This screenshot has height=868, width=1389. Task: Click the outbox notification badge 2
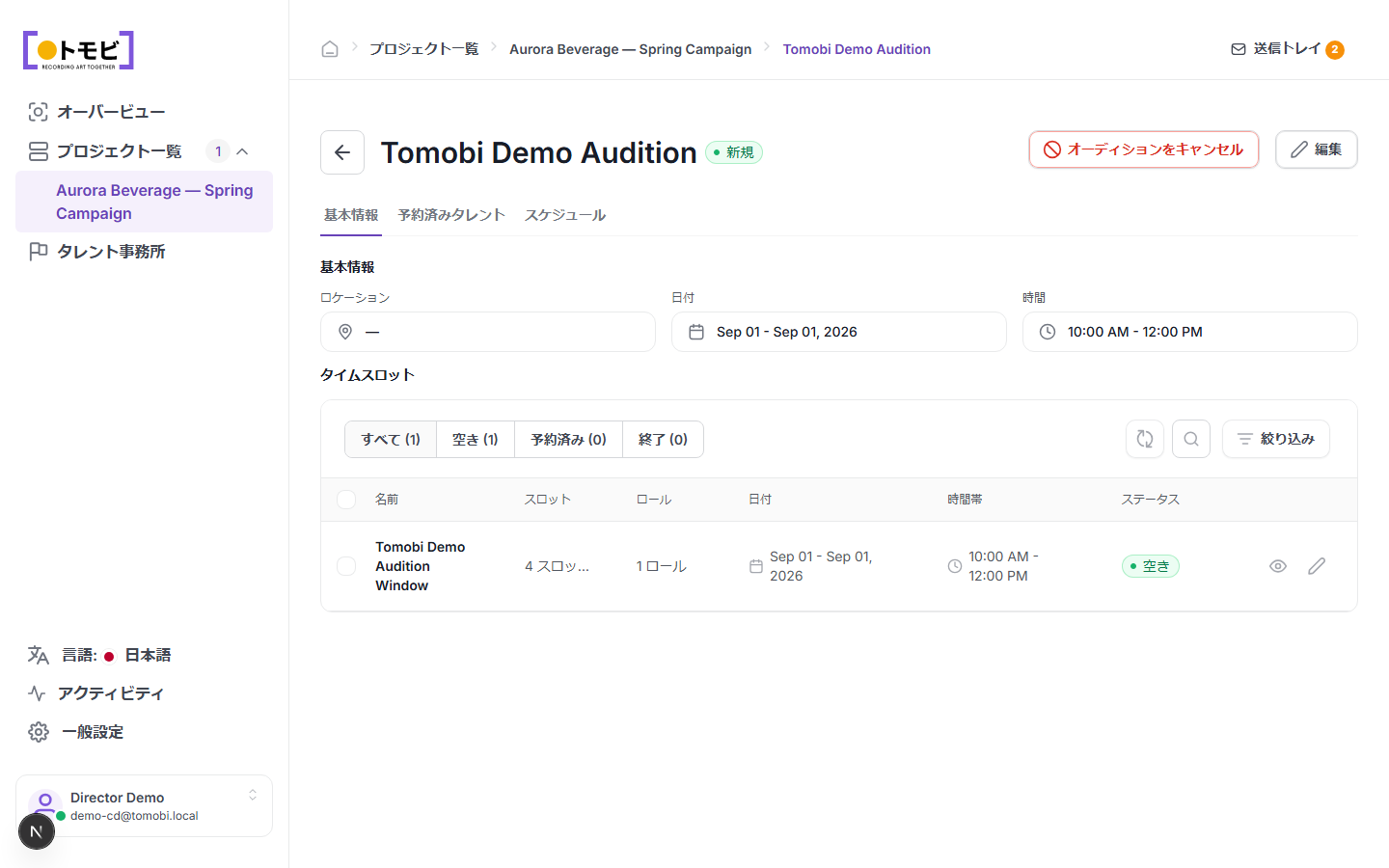[1335, 49]
